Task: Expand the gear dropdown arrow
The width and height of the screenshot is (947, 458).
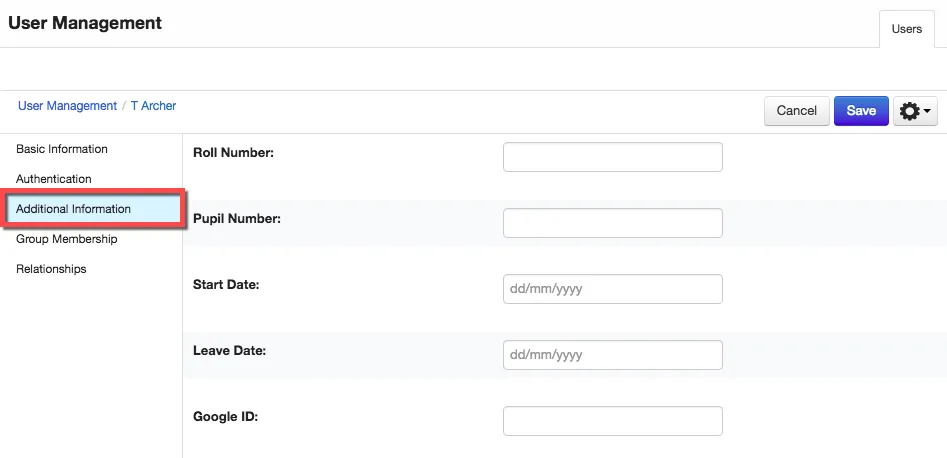Action: point(927,111)
